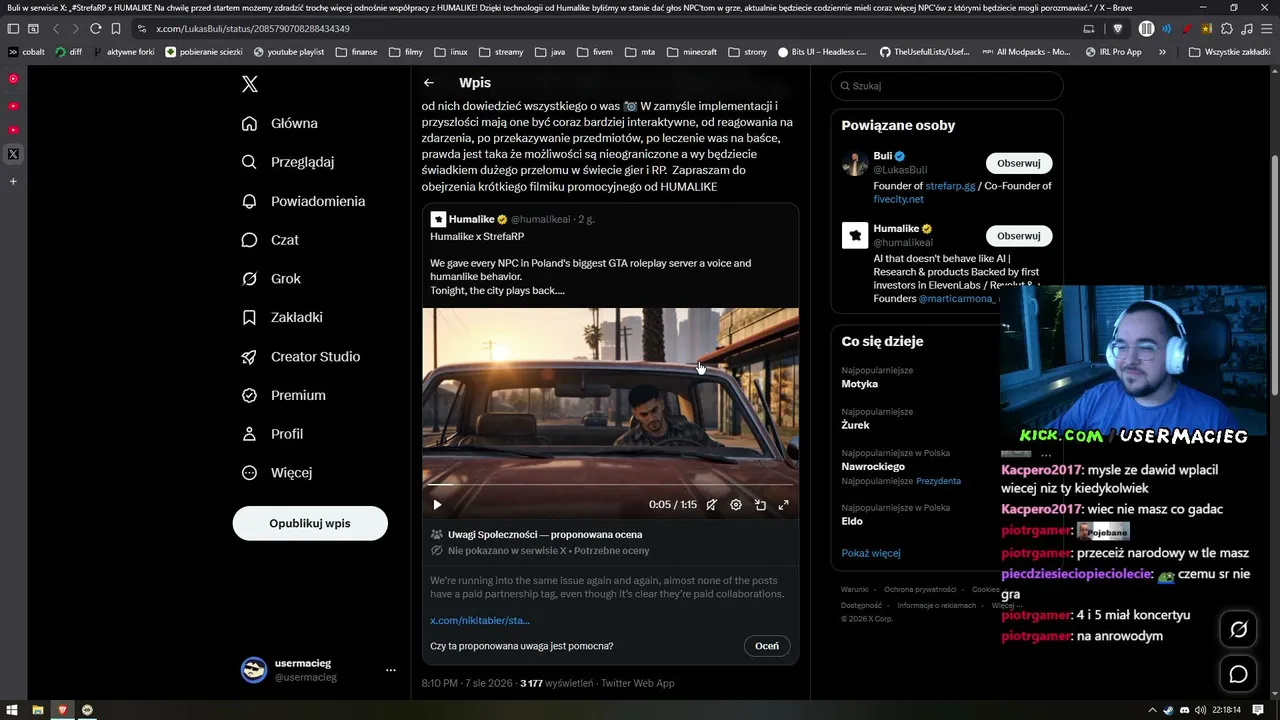Seek on the video progress bar
The width and height of the screenshot is (1280, 720).
610,485
